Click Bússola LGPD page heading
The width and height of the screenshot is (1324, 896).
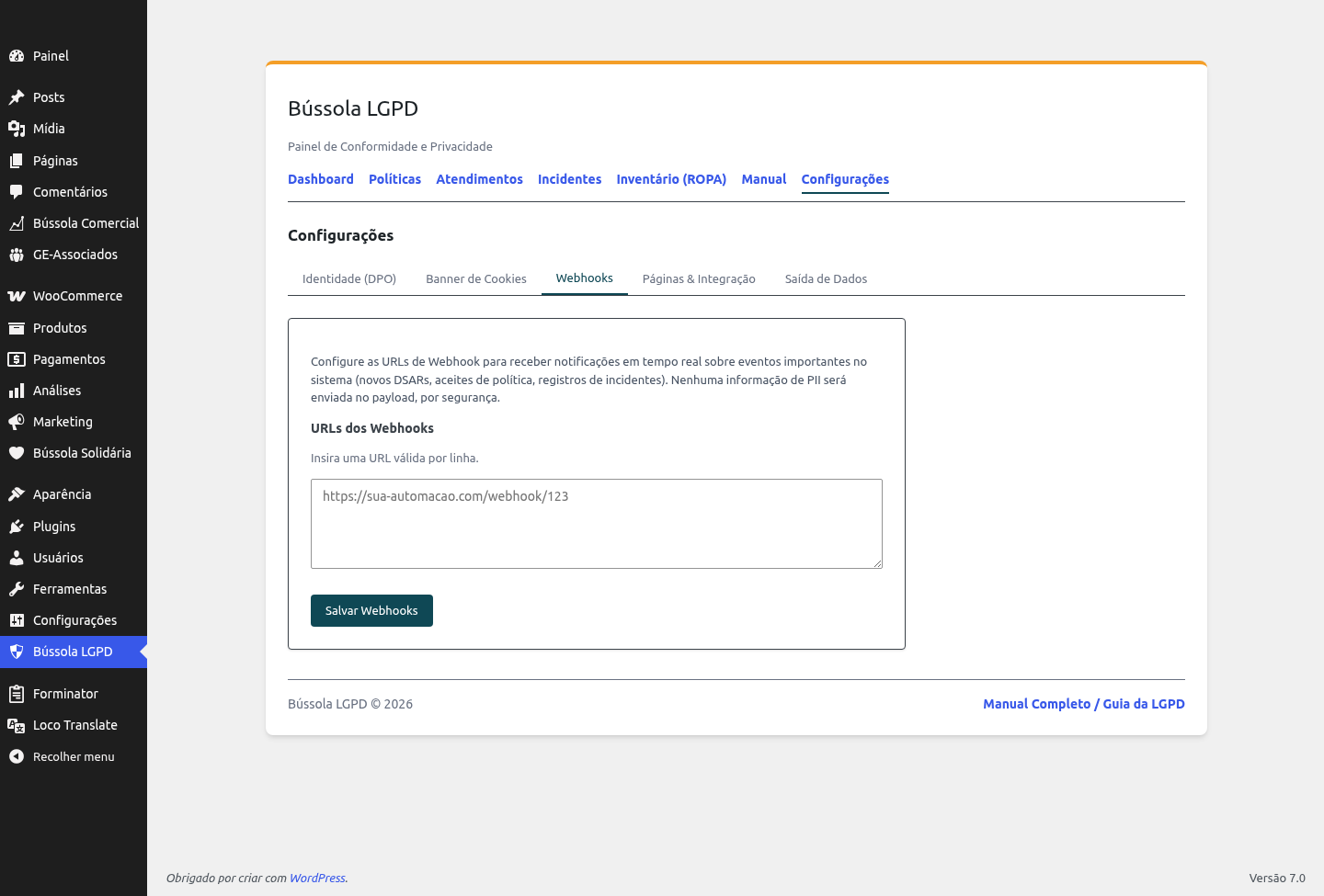click(353, 108)
